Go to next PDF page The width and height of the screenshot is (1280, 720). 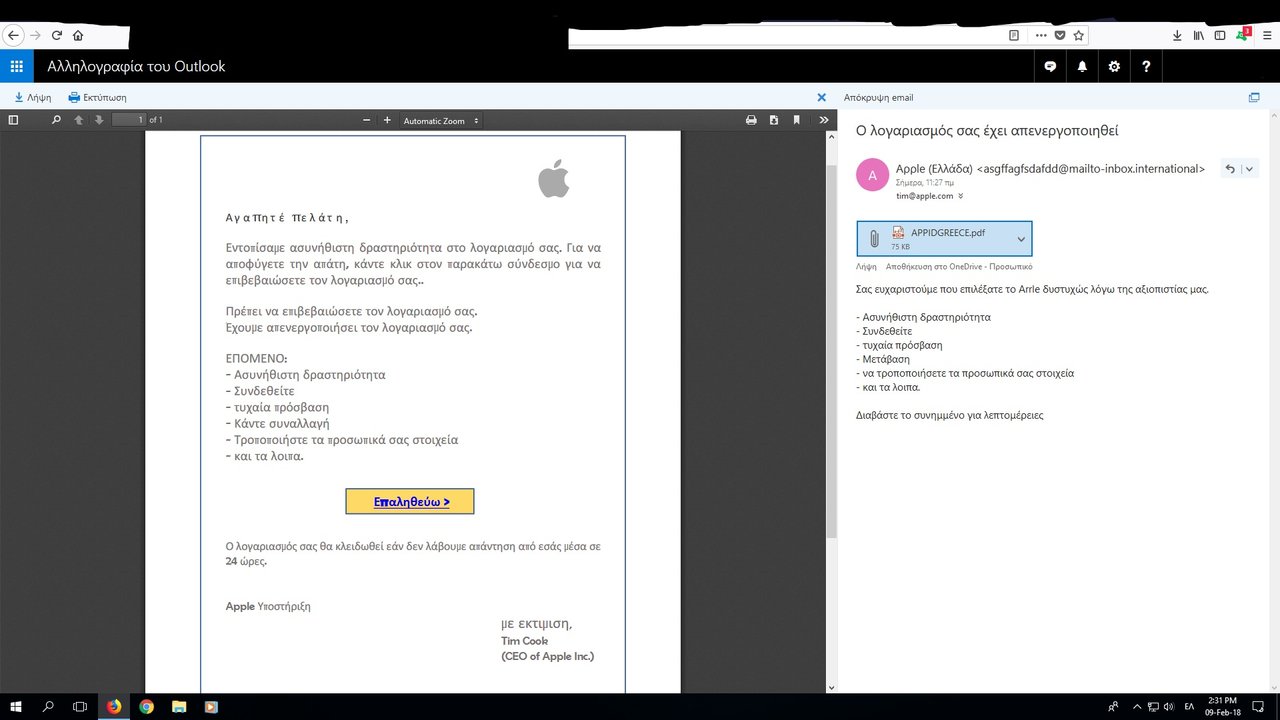click(98, 120)
